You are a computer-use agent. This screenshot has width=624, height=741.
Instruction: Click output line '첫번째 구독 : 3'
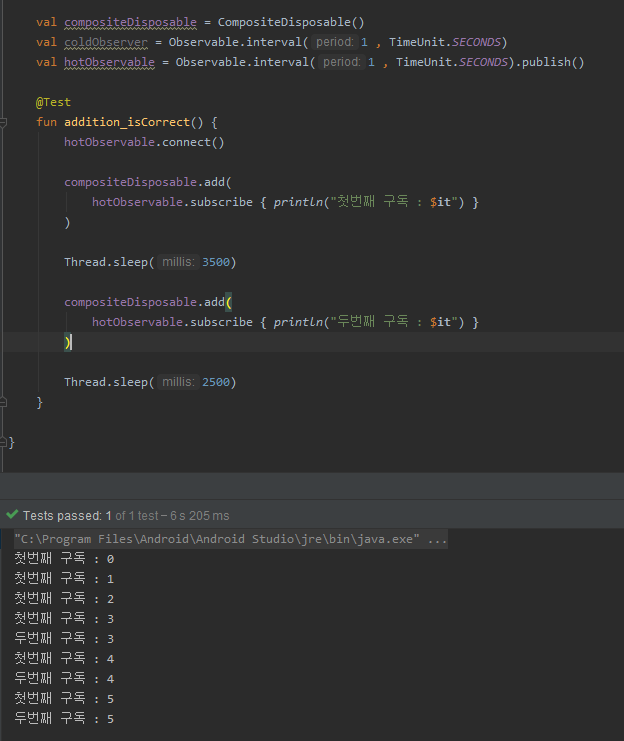[x=64, y=619]
